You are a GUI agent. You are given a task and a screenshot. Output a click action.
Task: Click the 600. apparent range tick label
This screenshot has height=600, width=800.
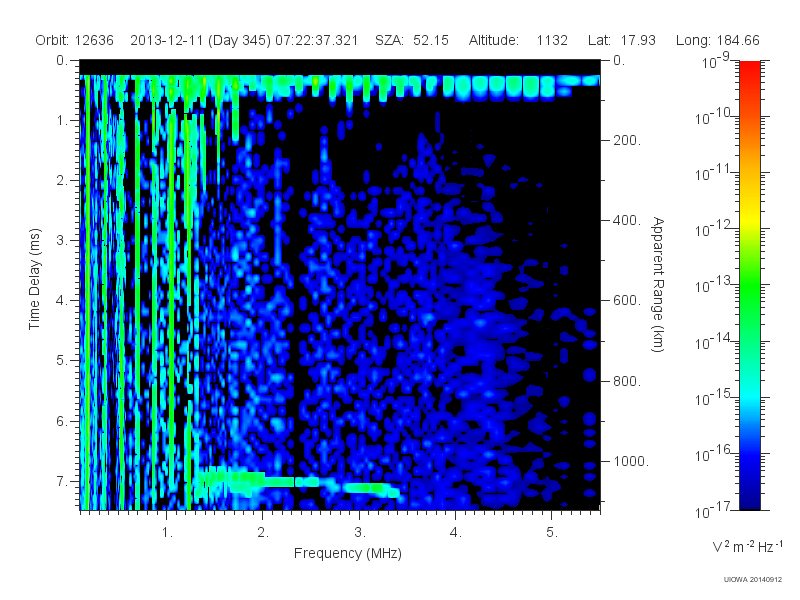coord(627,301)
